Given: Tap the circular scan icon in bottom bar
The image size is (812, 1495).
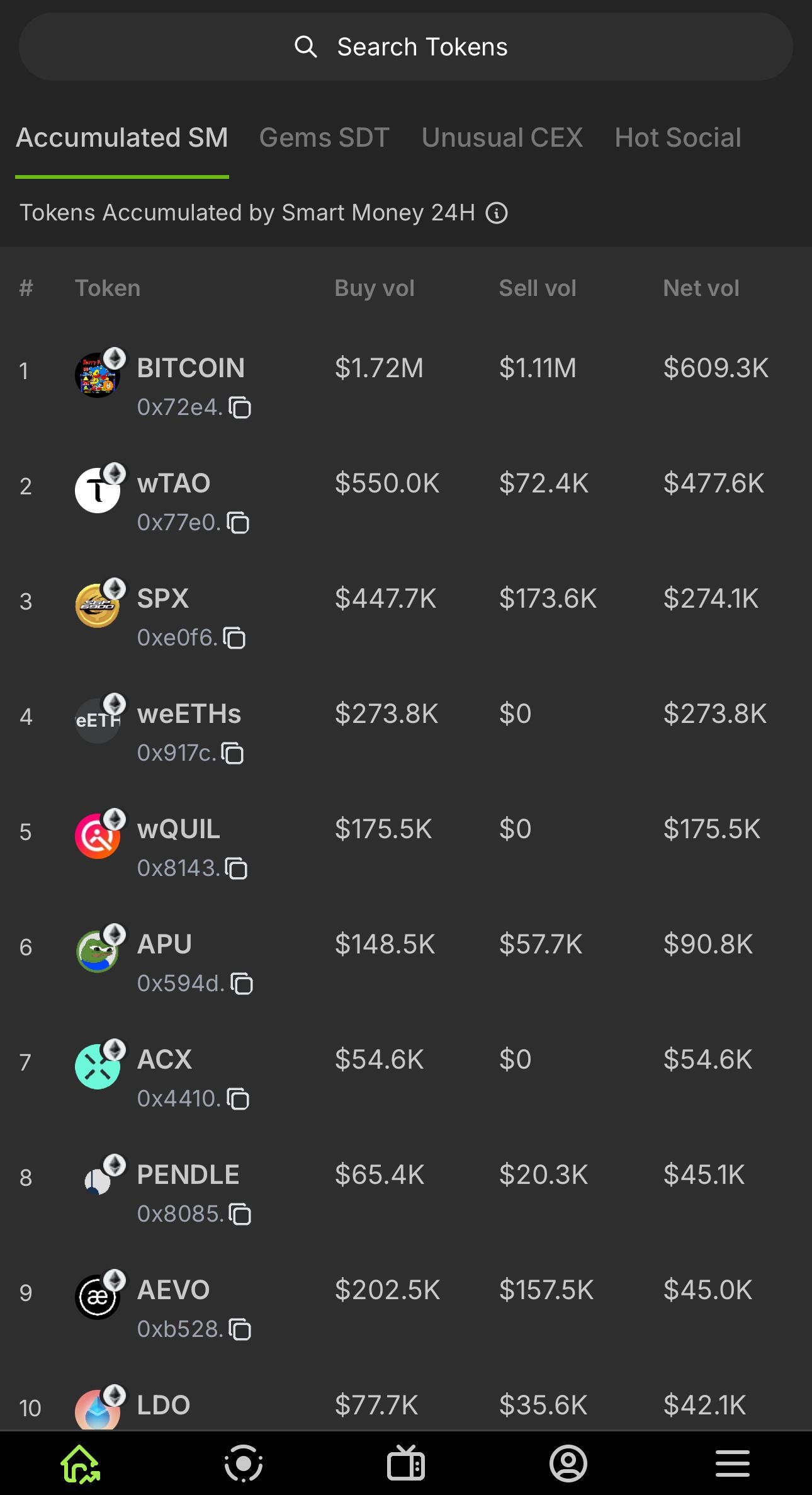Looking at the screenshot, I should pyautogui.click(x=244, y=1464).
